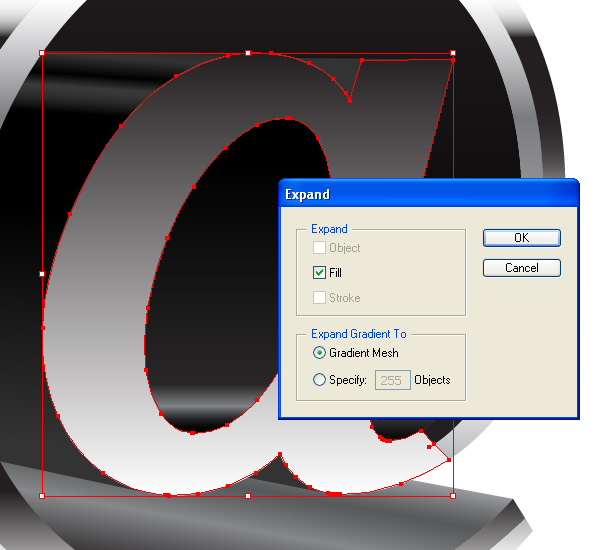Screen dimensions: 600x550
Task: Uncheck the Fill checkbox
Action: tap(319, 273)
